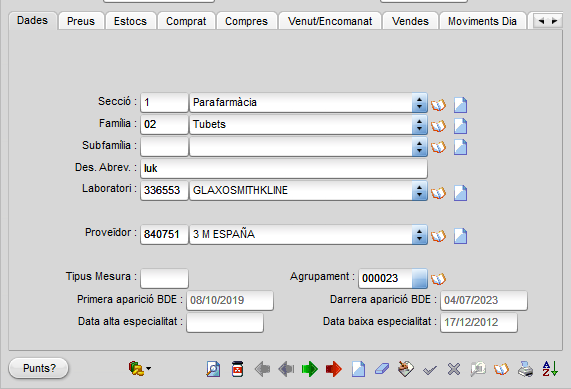Image resolution: width=571 pixels, height=389 pixels.
Task: Click the Punts? button
Action: 39,368
